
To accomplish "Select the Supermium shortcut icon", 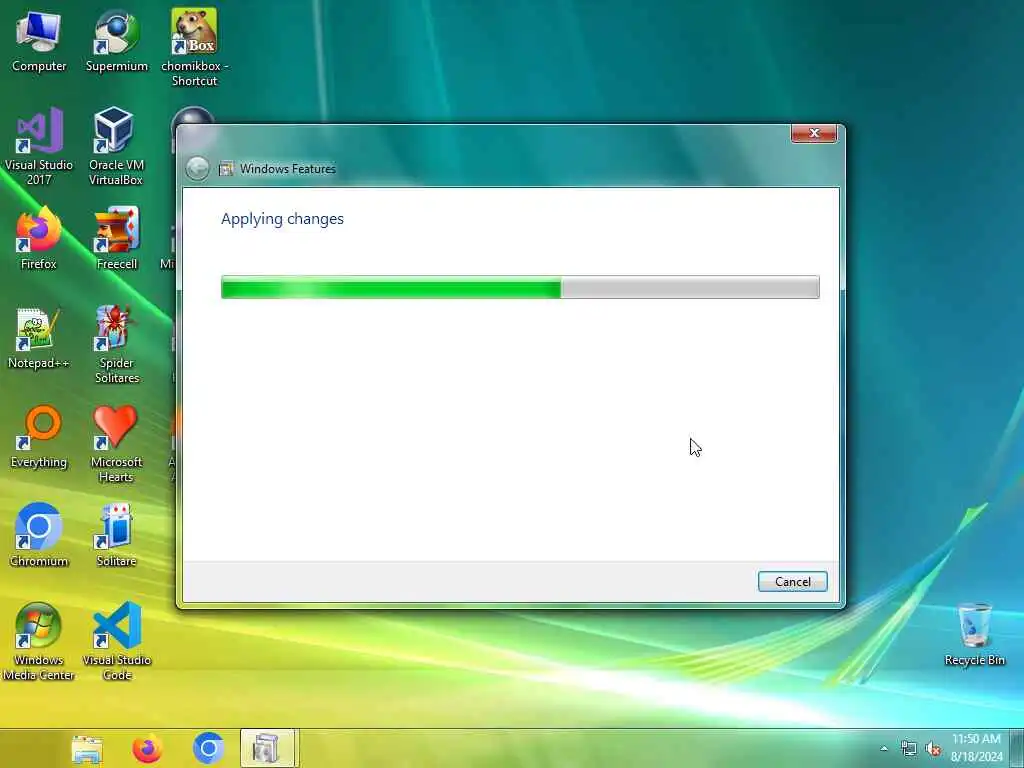I will click(116, 40).
